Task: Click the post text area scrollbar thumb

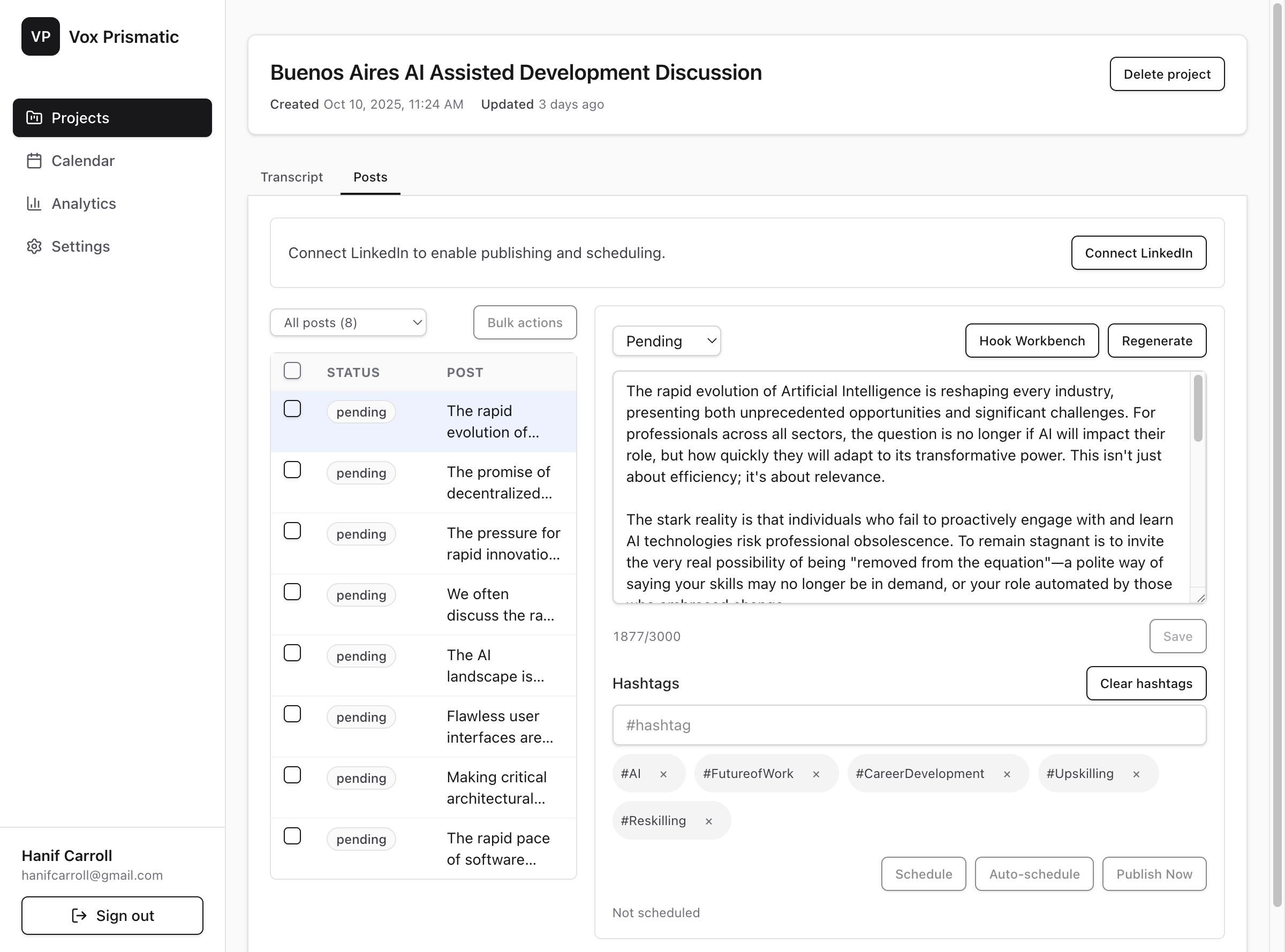Action: (1198, 408)
